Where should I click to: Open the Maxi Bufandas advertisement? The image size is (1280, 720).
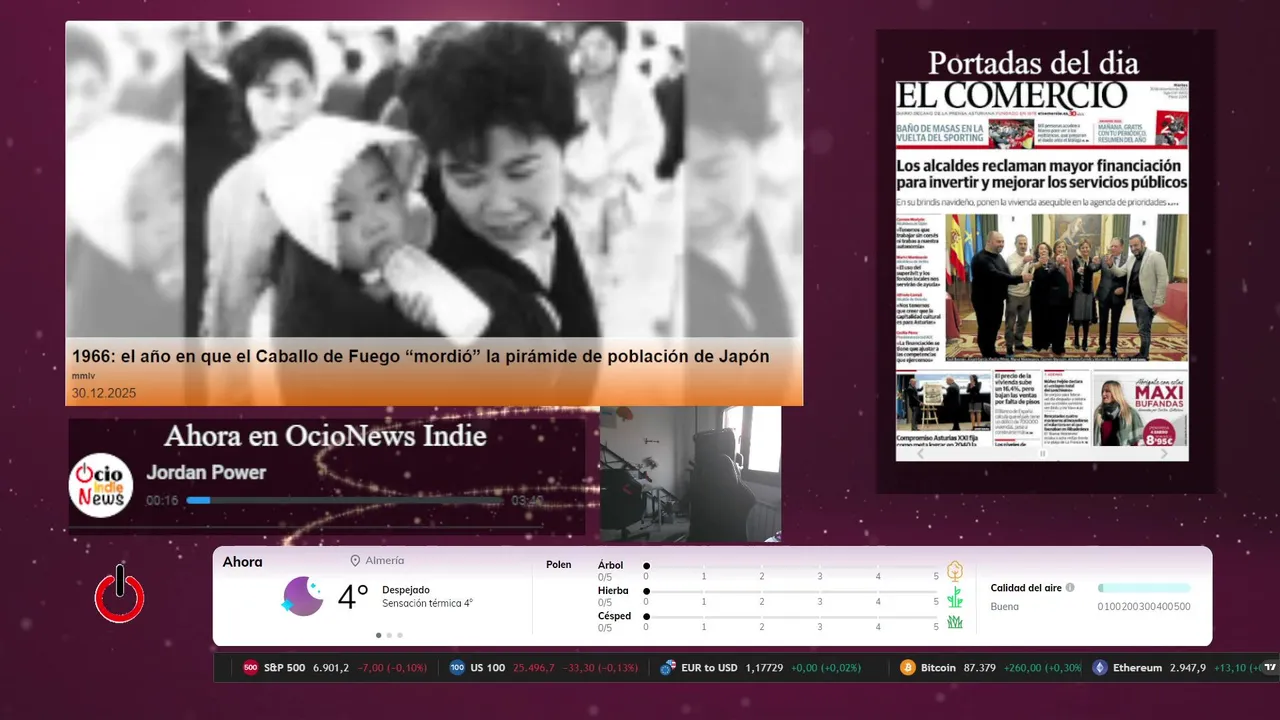point(1140,408)
